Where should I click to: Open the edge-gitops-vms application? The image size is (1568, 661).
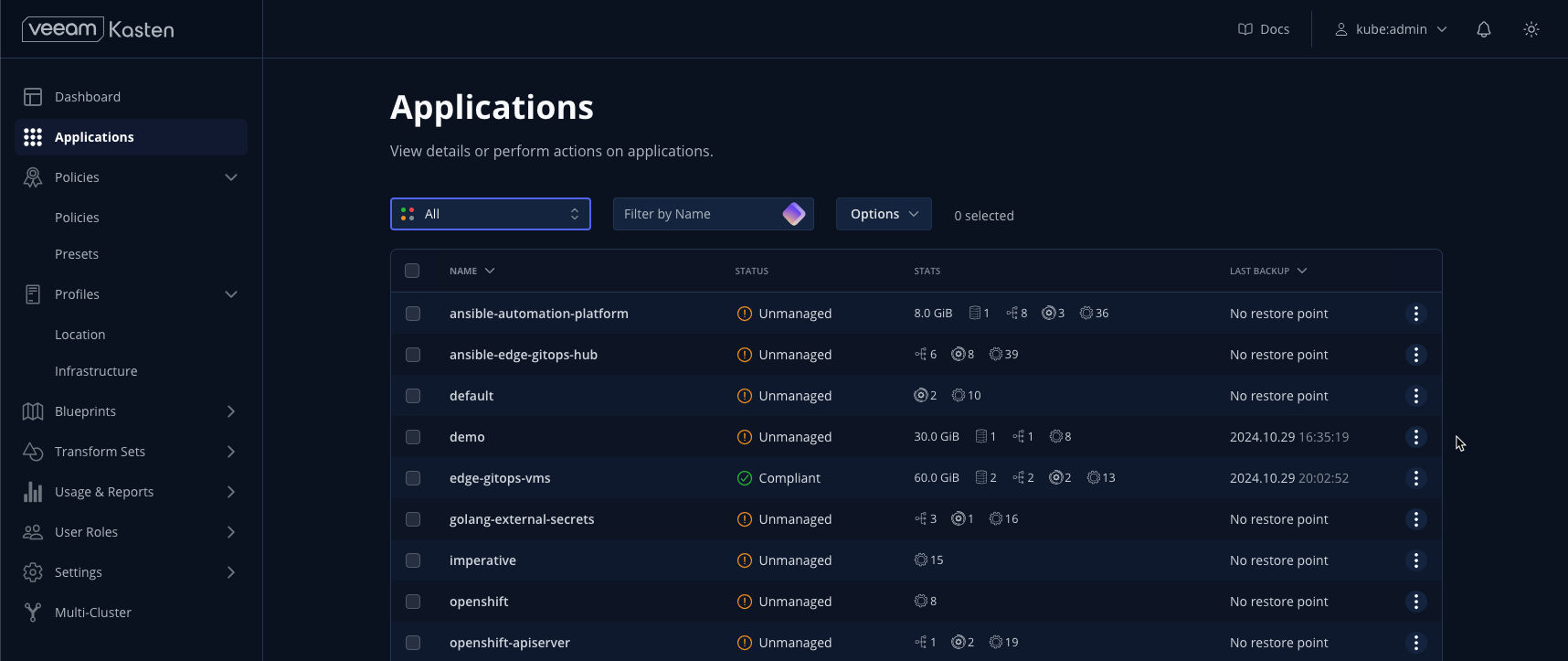pos(500,478)
